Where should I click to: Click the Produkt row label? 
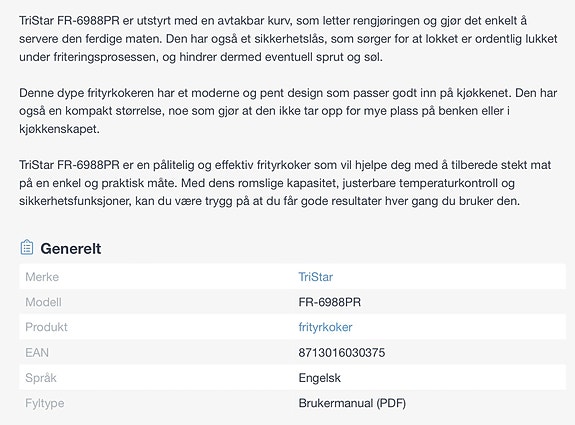46,327
